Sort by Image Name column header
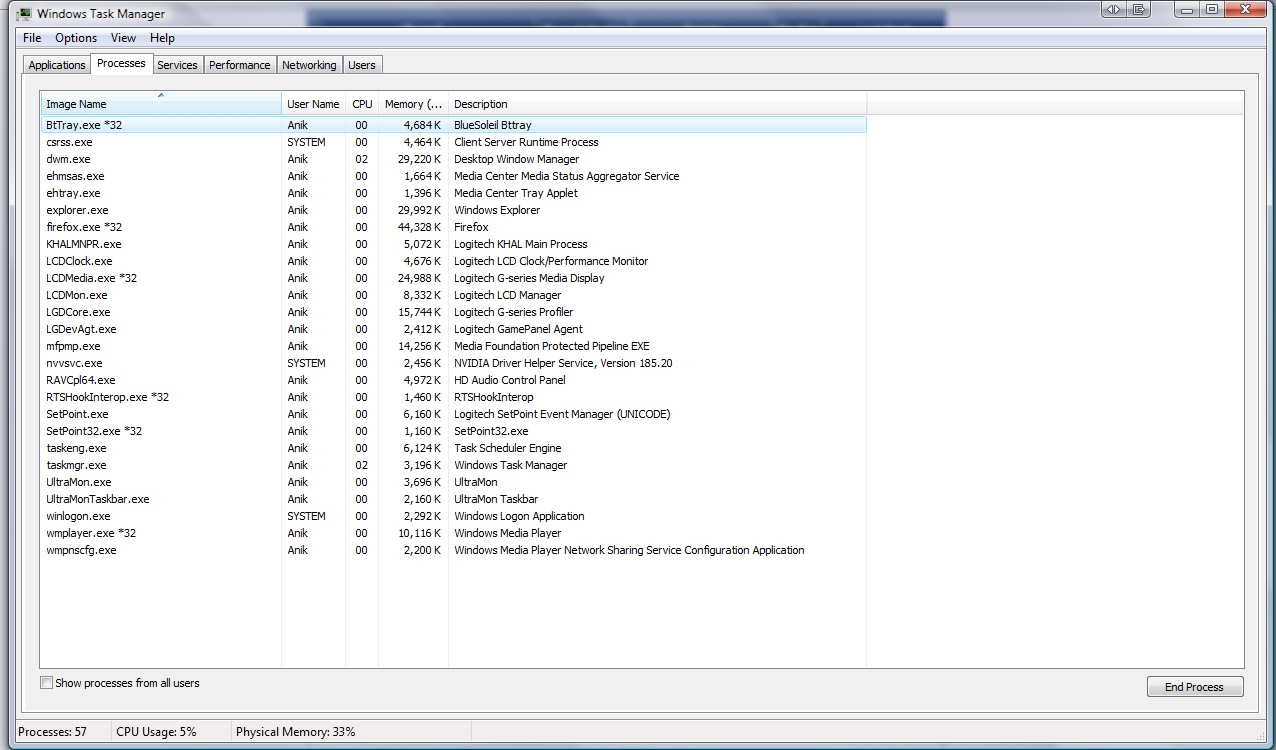1276x750 pixels. [x=161, y=104]
